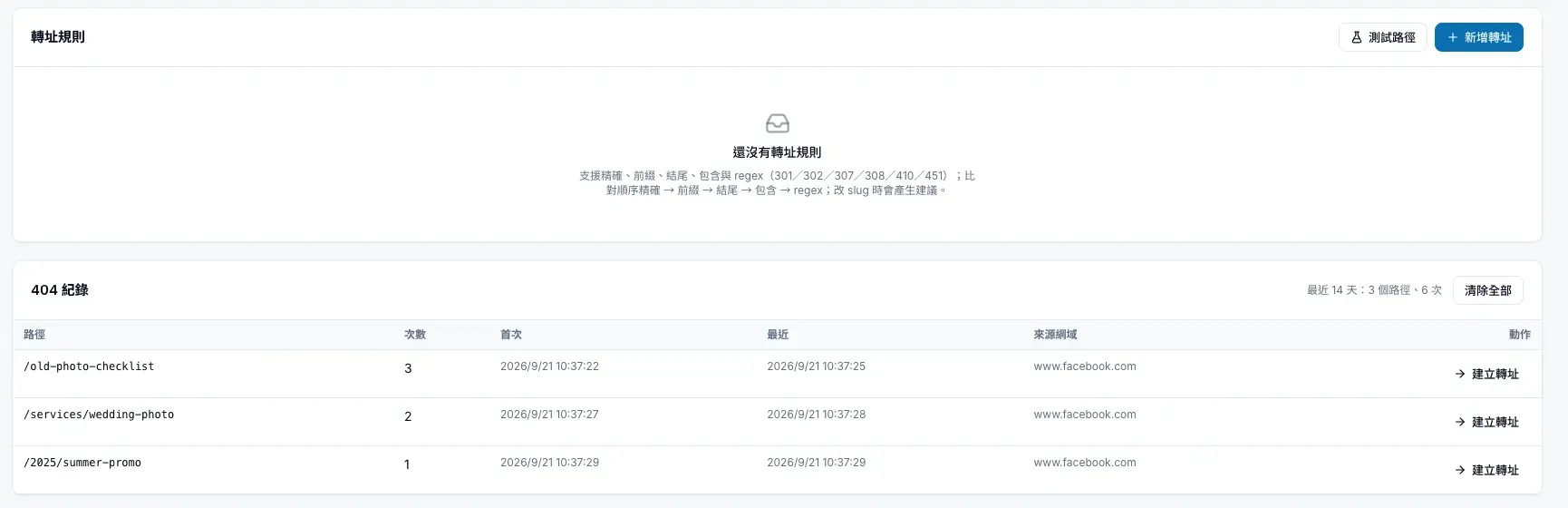
Task: Click 建立轉址 for /2025/summer-promo
Action: (x=1486, y=470)
